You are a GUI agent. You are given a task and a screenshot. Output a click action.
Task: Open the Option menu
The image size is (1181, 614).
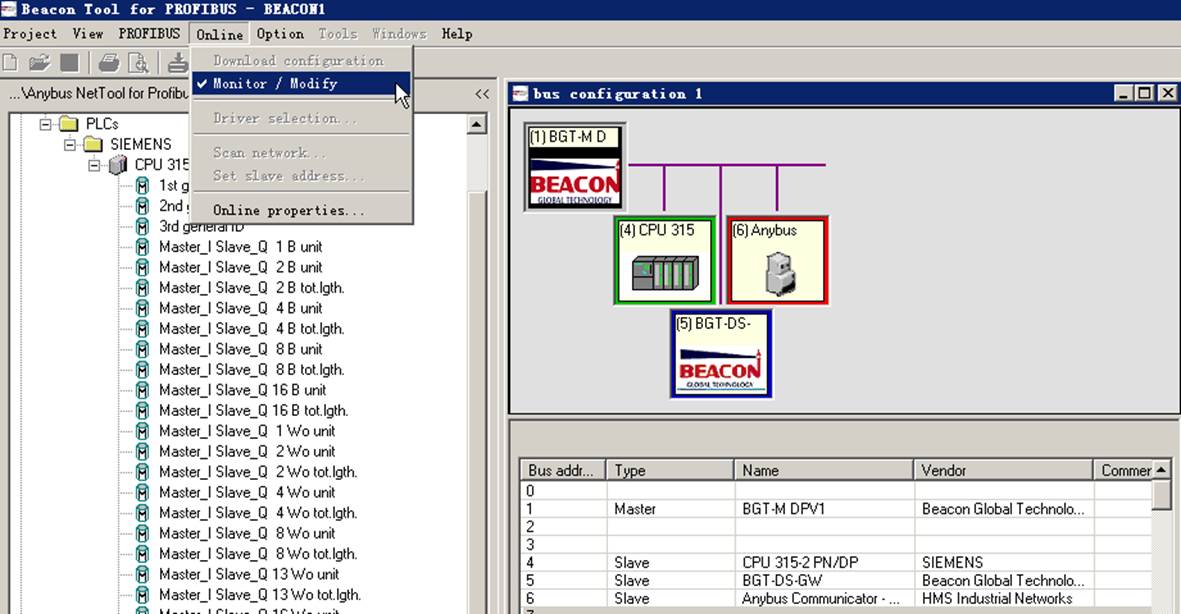[x=280, y=34]
